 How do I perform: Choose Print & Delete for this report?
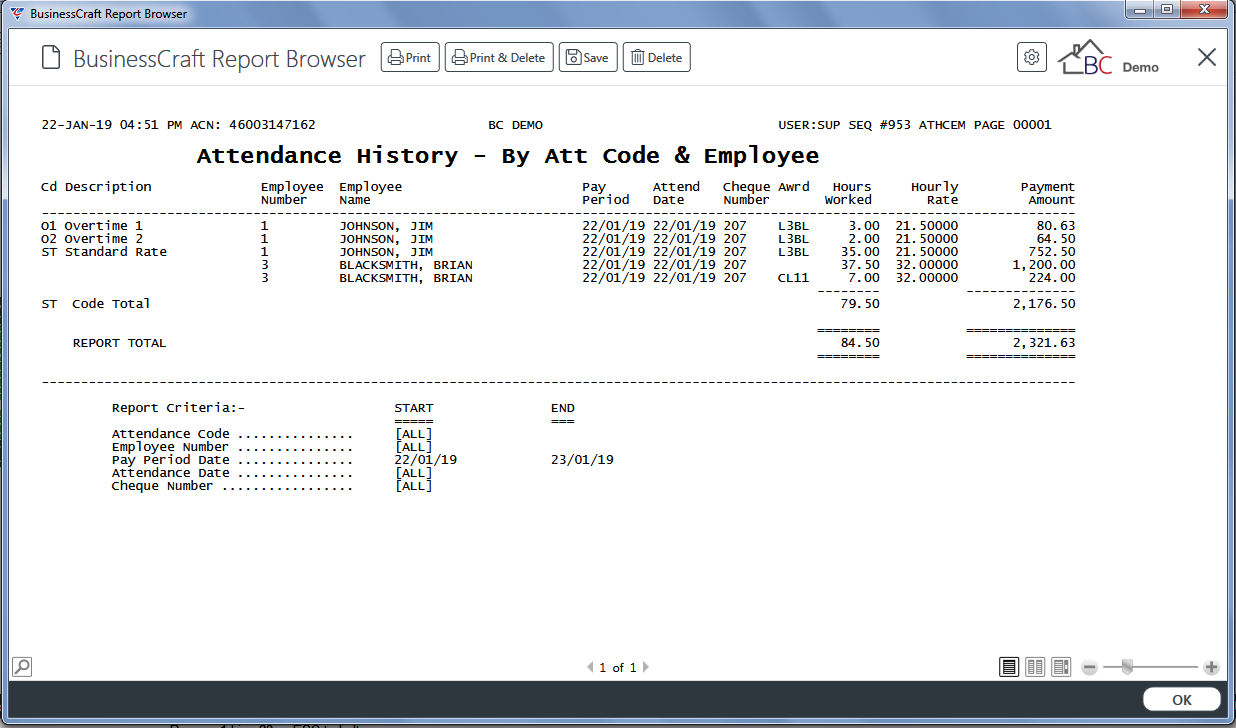[x=499, y=58]
